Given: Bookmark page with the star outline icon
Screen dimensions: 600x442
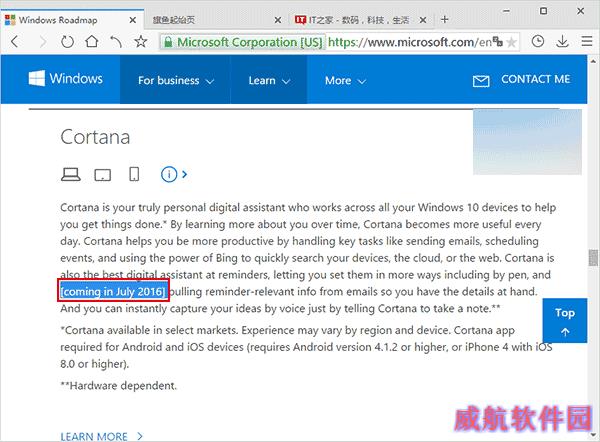Looking at the screenshot, I should coord(141,41).
